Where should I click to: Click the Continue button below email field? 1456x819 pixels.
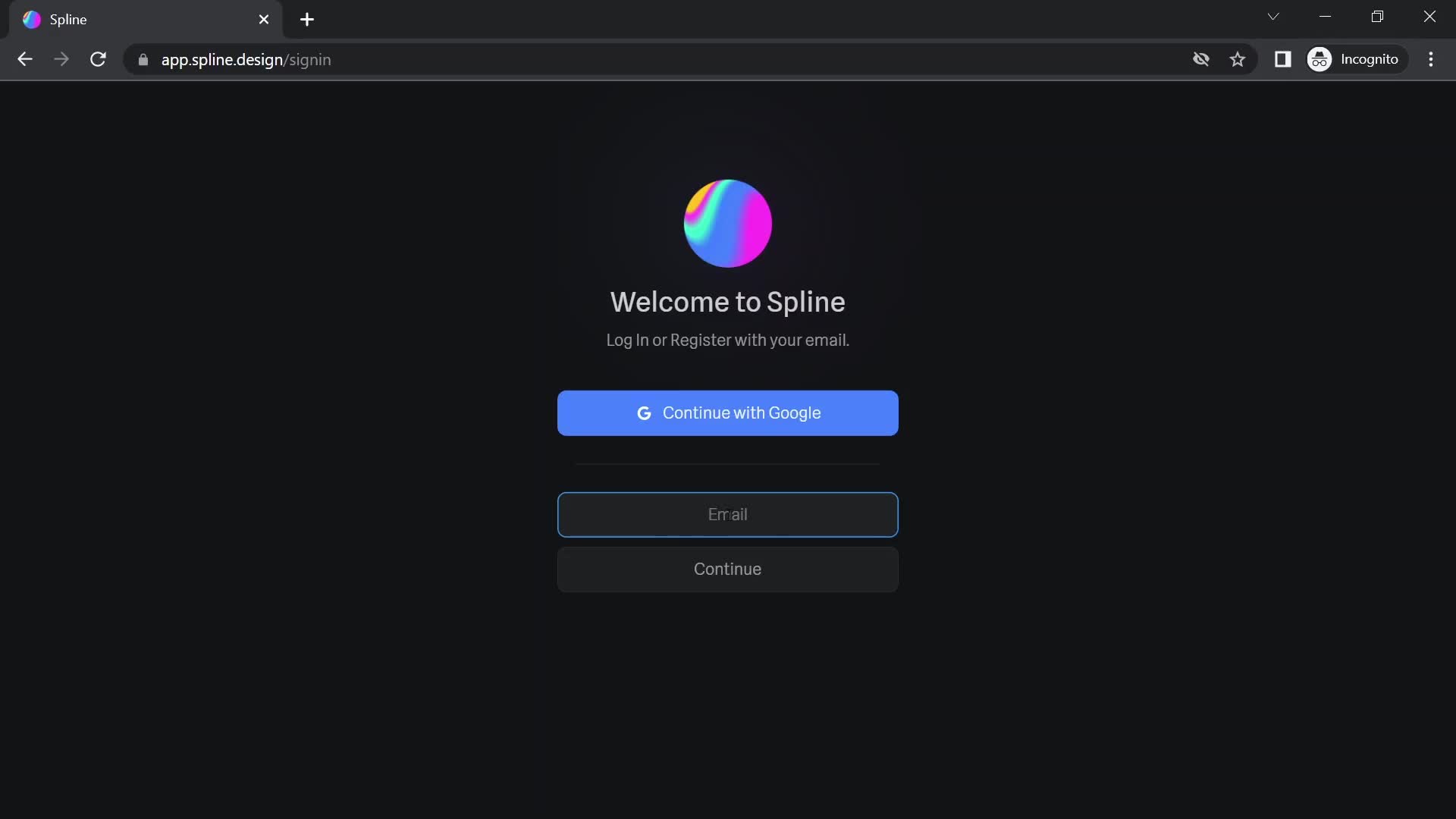[x=728, y=569]
